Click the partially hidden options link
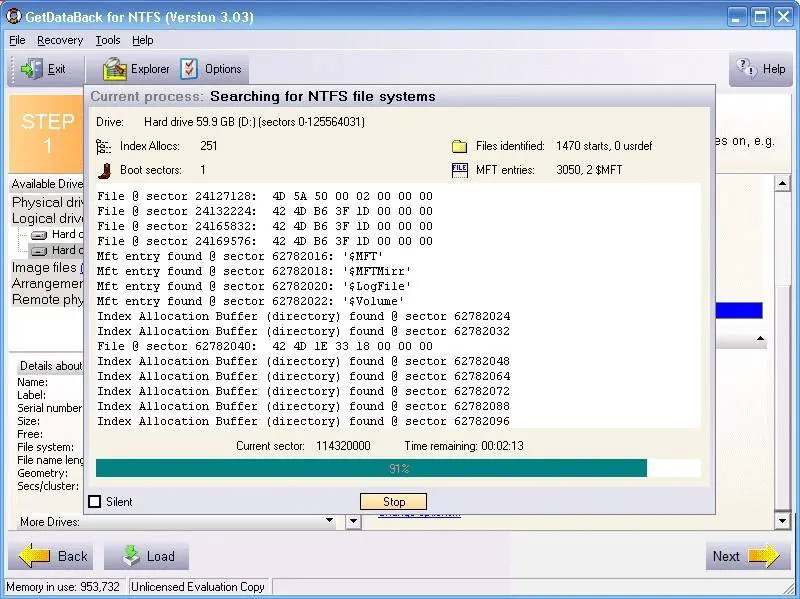The width and height of the screenshot is (800, 599). pos(419,516)
